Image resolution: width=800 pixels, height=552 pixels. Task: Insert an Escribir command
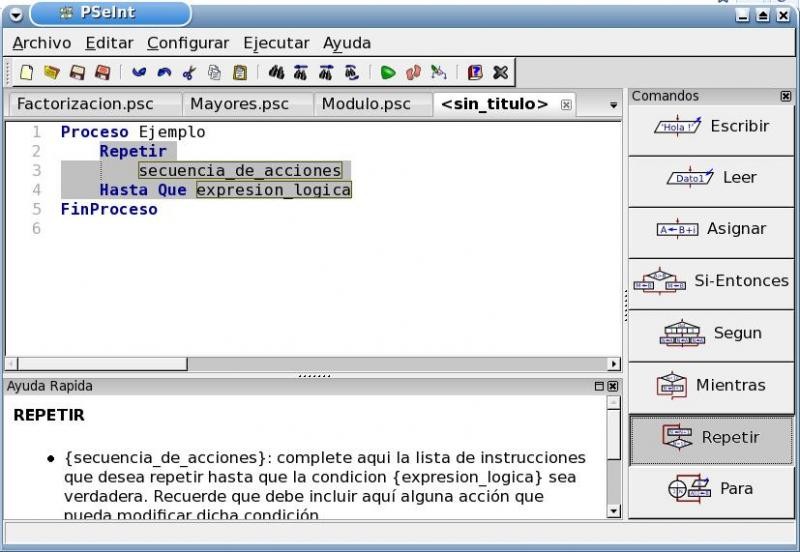(711, 127)
